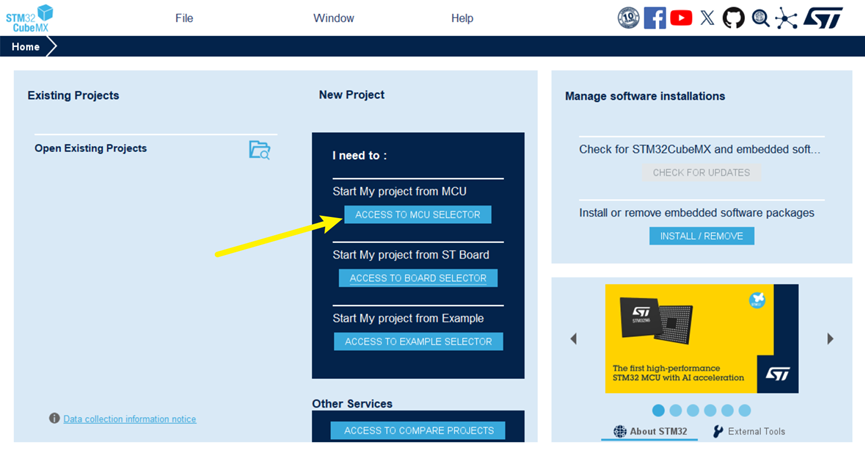Open the Window menu
865x456 pixels.
(334, 18)
